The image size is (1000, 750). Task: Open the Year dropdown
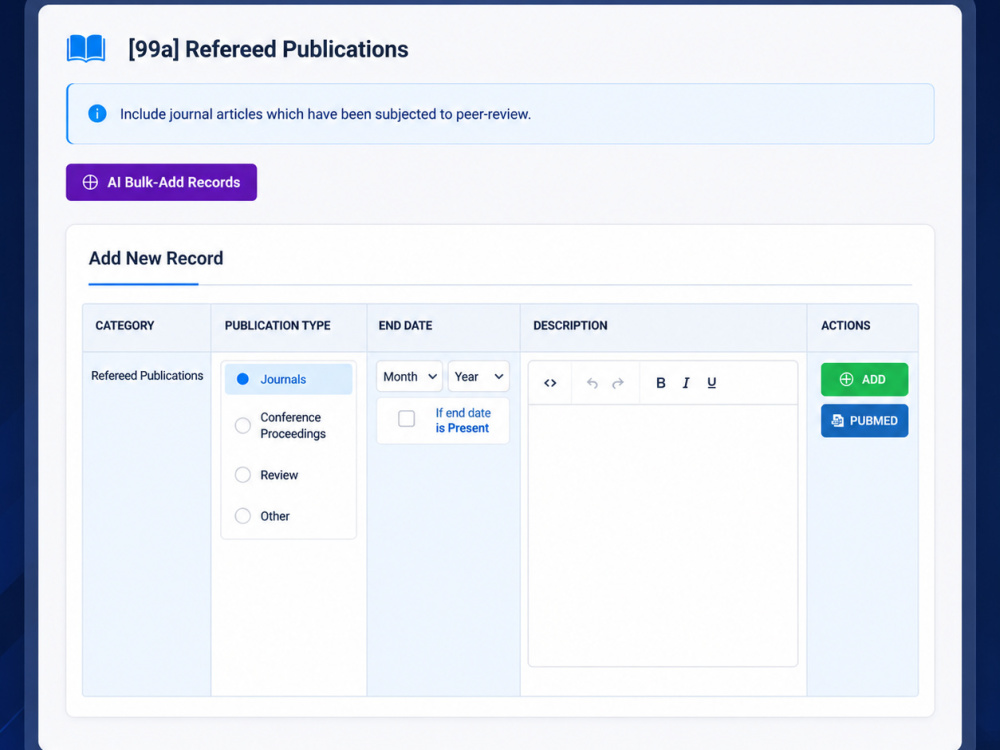(478, 376)
